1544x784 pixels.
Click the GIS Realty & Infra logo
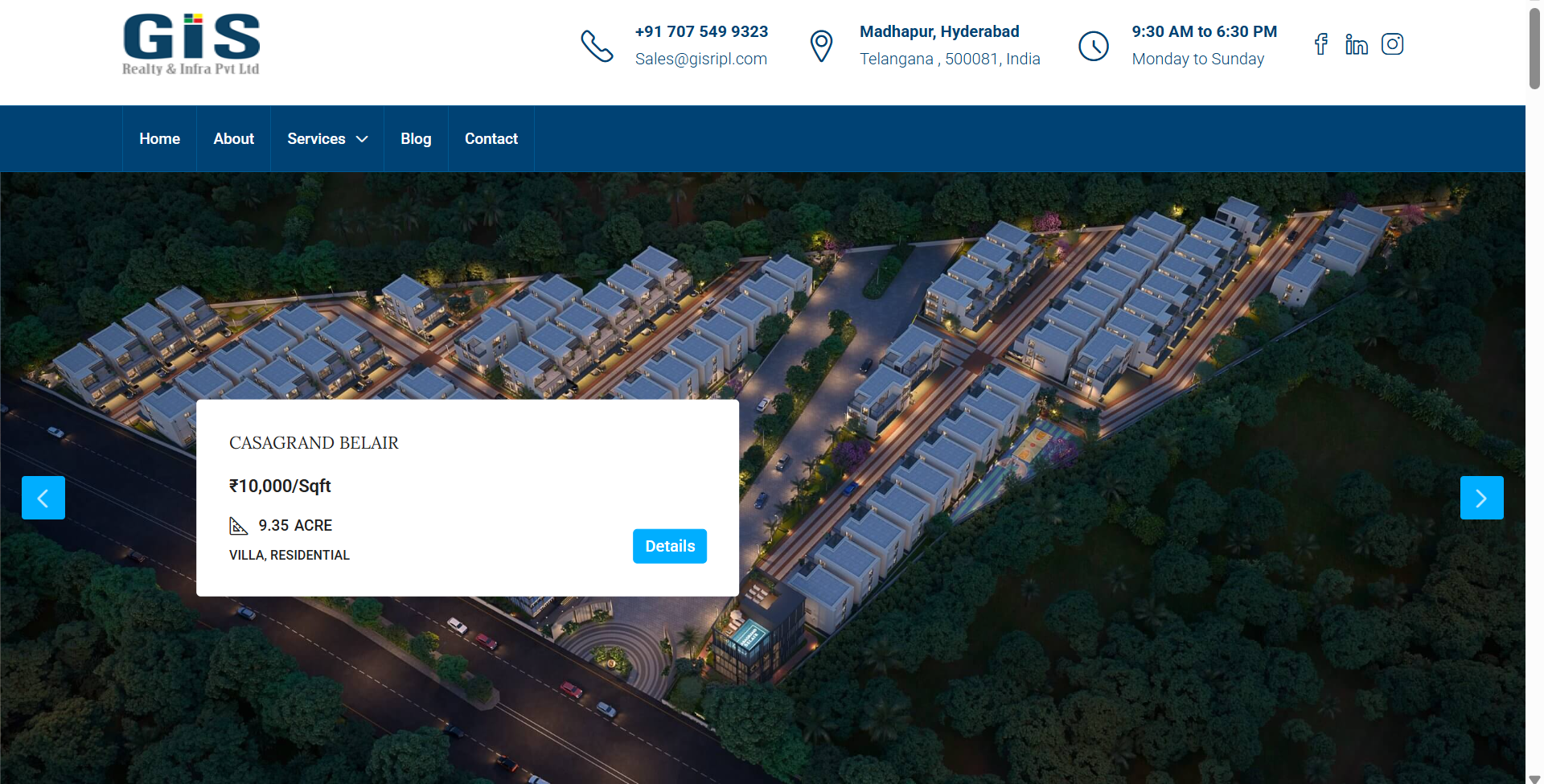click(x=191, y=44)
